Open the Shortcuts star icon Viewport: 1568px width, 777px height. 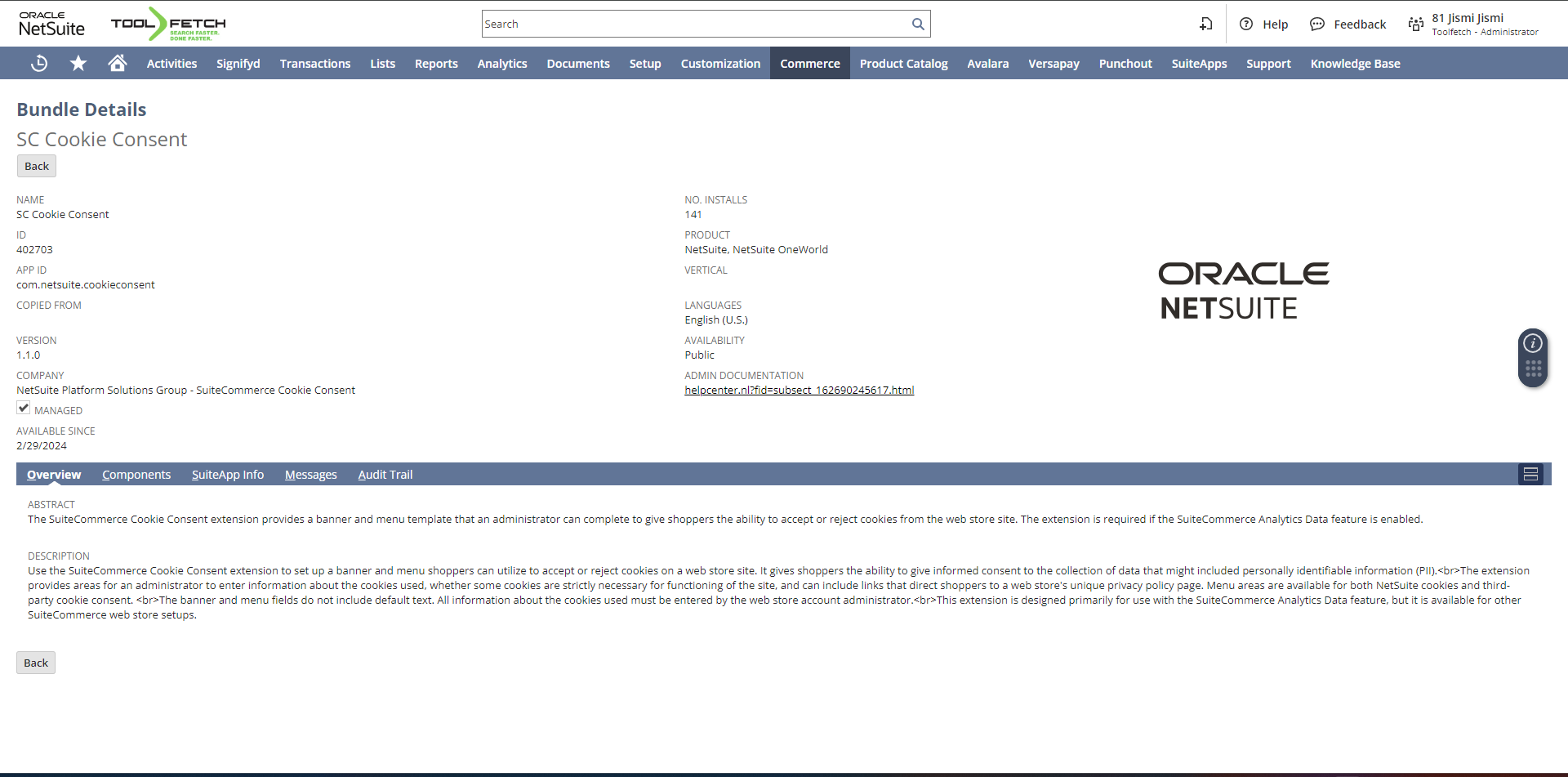click(x=78, y=64)
